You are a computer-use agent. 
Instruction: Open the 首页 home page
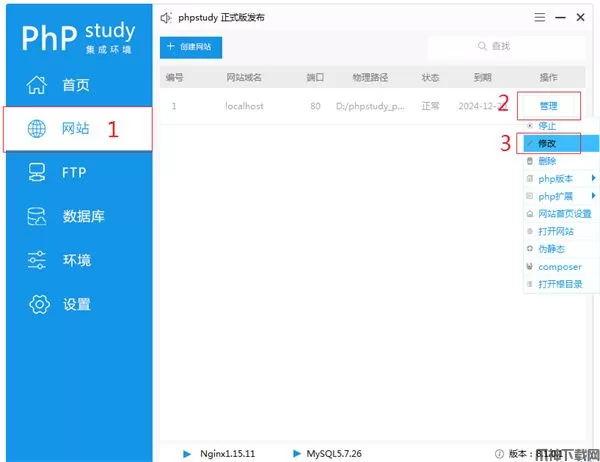click(79, 85)
